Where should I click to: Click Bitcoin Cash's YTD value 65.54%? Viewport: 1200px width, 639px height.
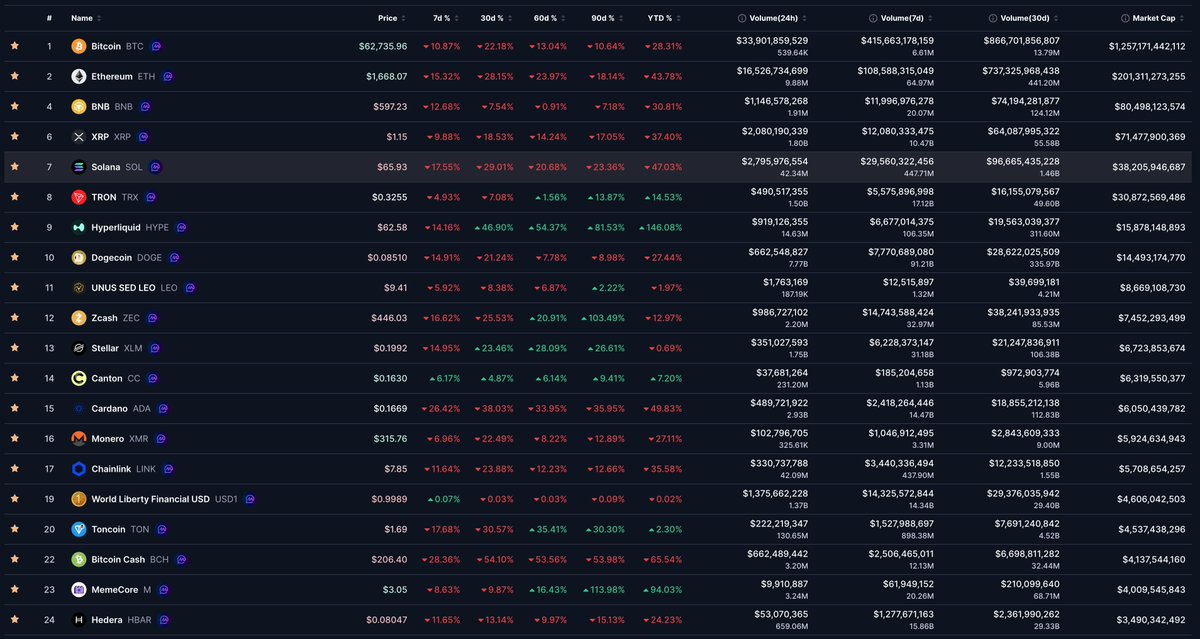point(664,559)
